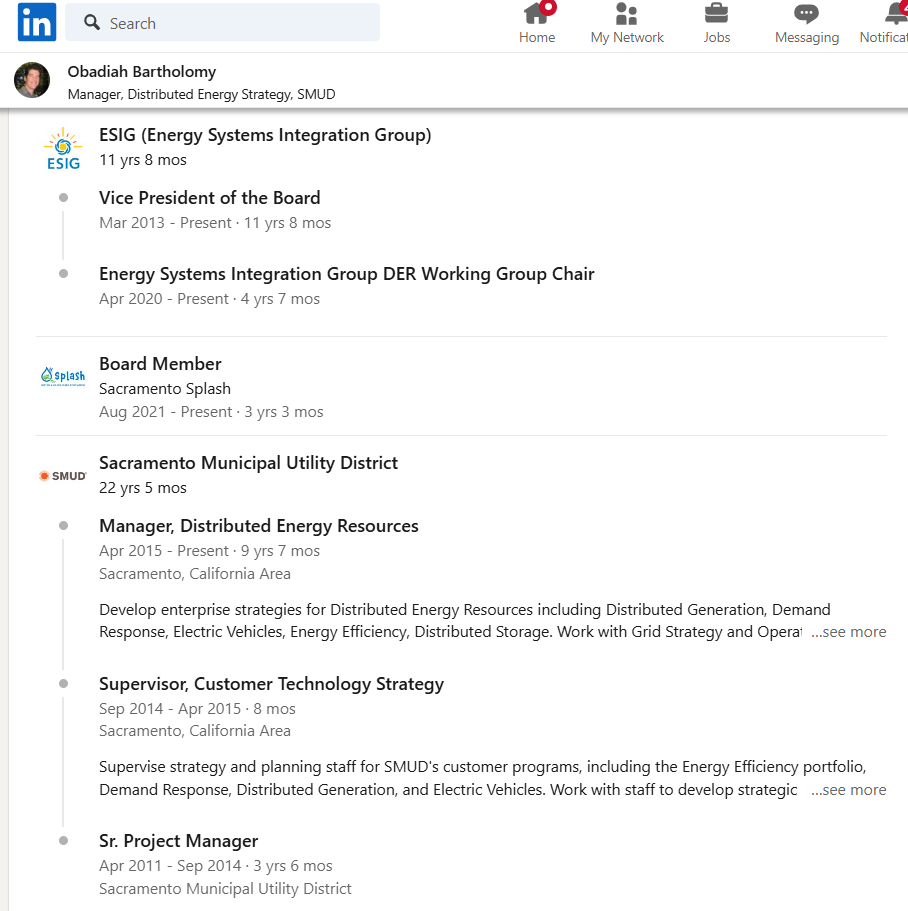Open Messaging chat bubble icon
Screen dimensions: 908x911
(806, 14)
